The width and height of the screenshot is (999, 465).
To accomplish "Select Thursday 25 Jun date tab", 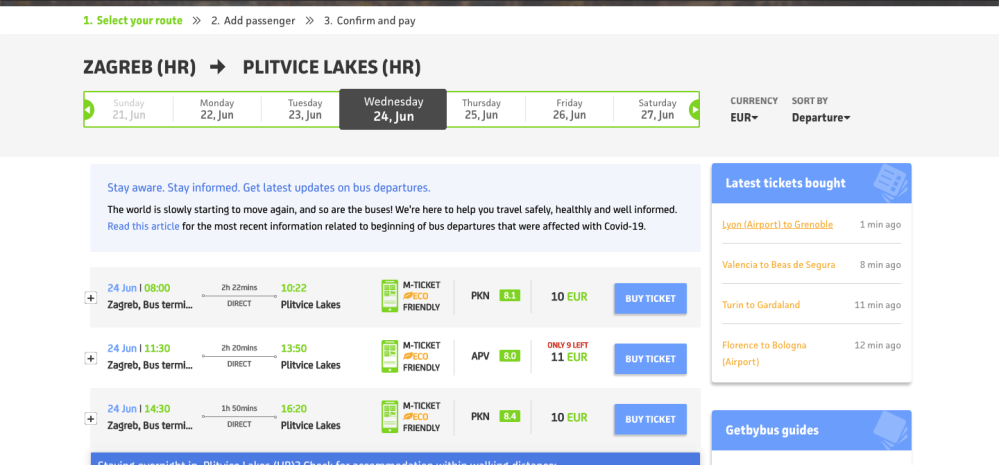I will click(482, 109).
